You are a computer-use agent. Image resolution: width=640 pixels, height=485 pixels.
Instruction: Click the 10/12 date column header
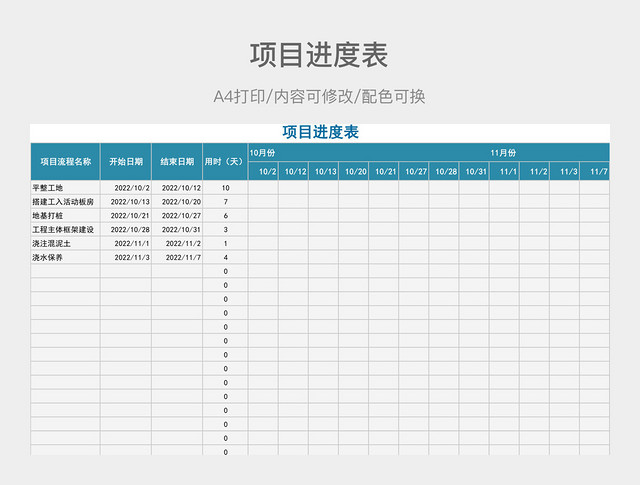(293, 171)
